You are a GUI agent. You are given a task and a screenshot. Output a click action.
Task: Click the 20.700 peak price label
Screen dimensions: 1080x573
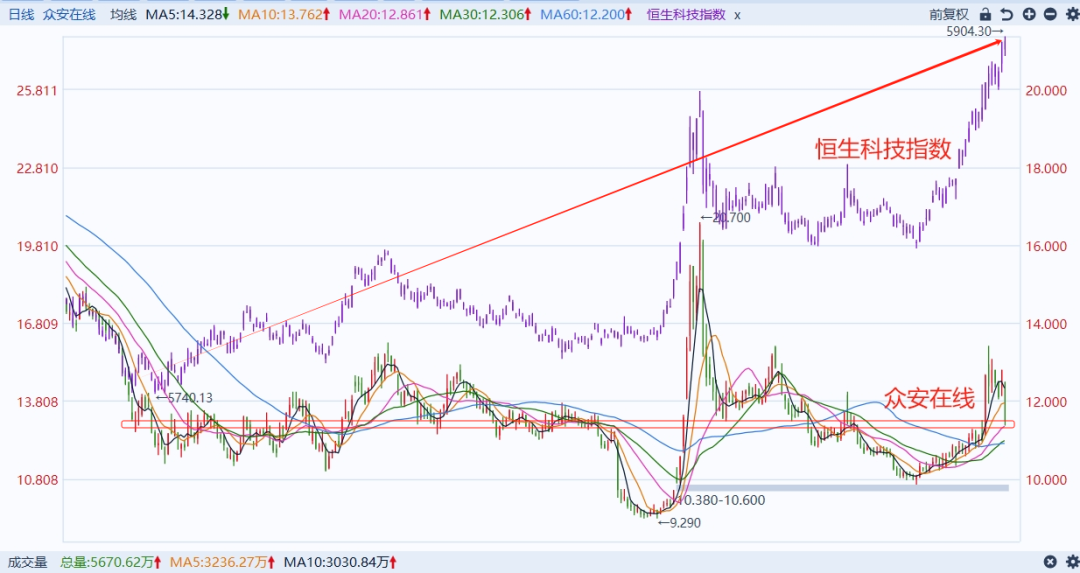725,218
